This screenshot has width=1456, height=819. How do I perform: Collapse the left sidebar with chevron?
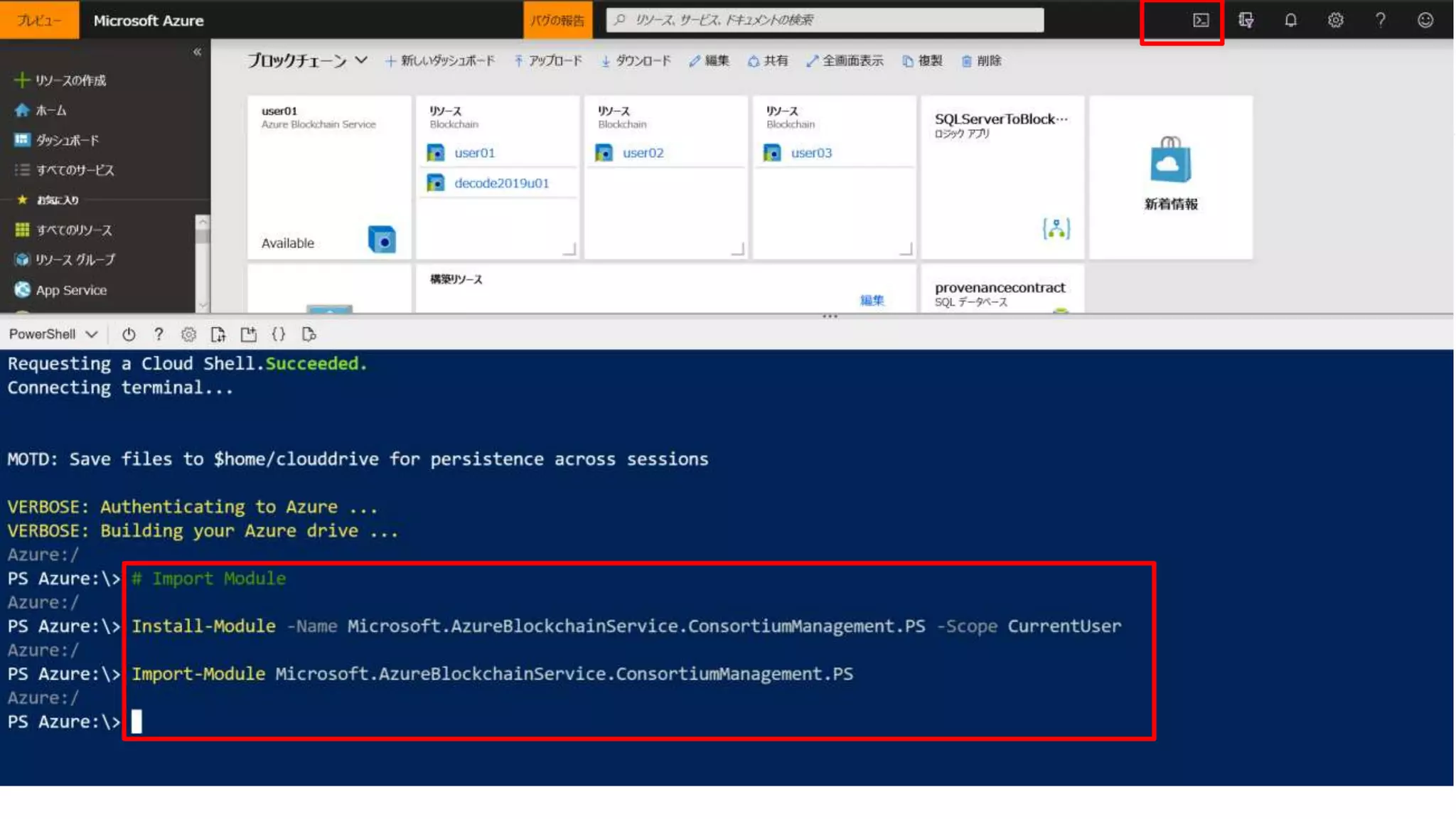tap(197, 52)
